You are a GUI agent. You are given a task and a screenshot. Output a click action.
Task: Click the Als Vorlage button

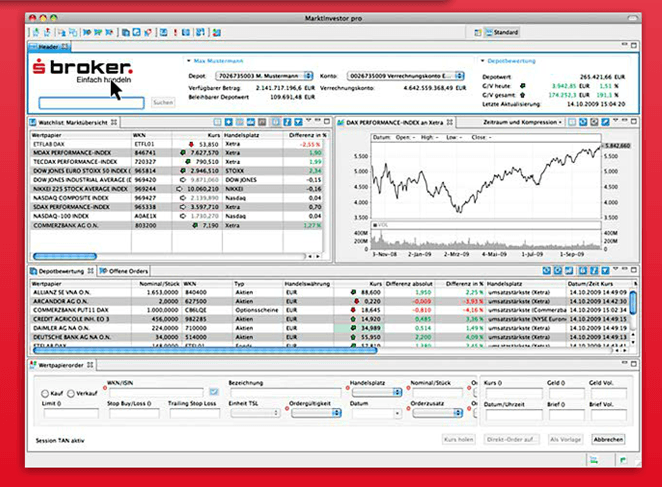[x=565, y=439]
